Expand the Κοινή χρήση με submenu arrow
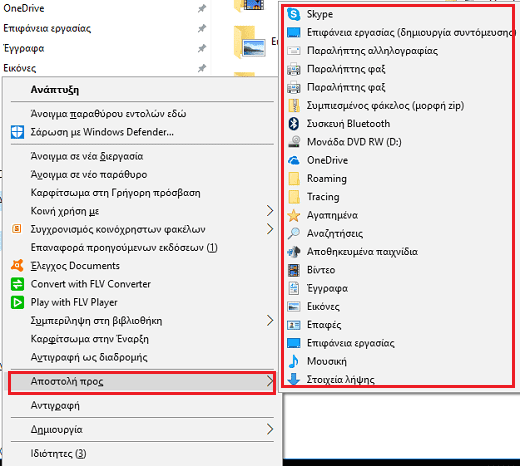520x466 pixels. pyautogui.click(x=270, y=211)
